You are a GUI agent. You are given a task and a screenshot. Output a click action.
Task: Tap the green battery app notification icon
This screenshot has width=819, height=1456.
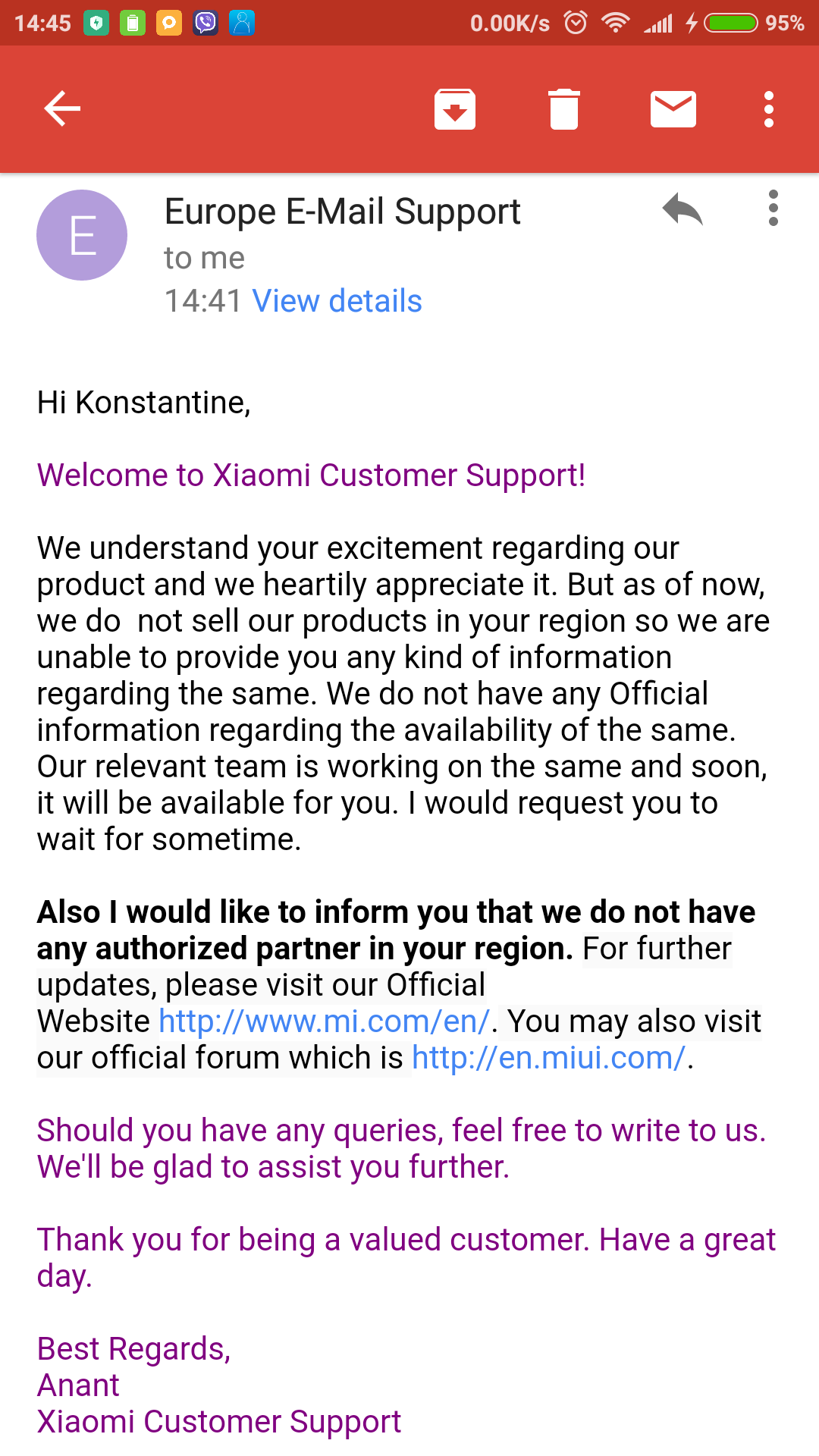point(133,23)
